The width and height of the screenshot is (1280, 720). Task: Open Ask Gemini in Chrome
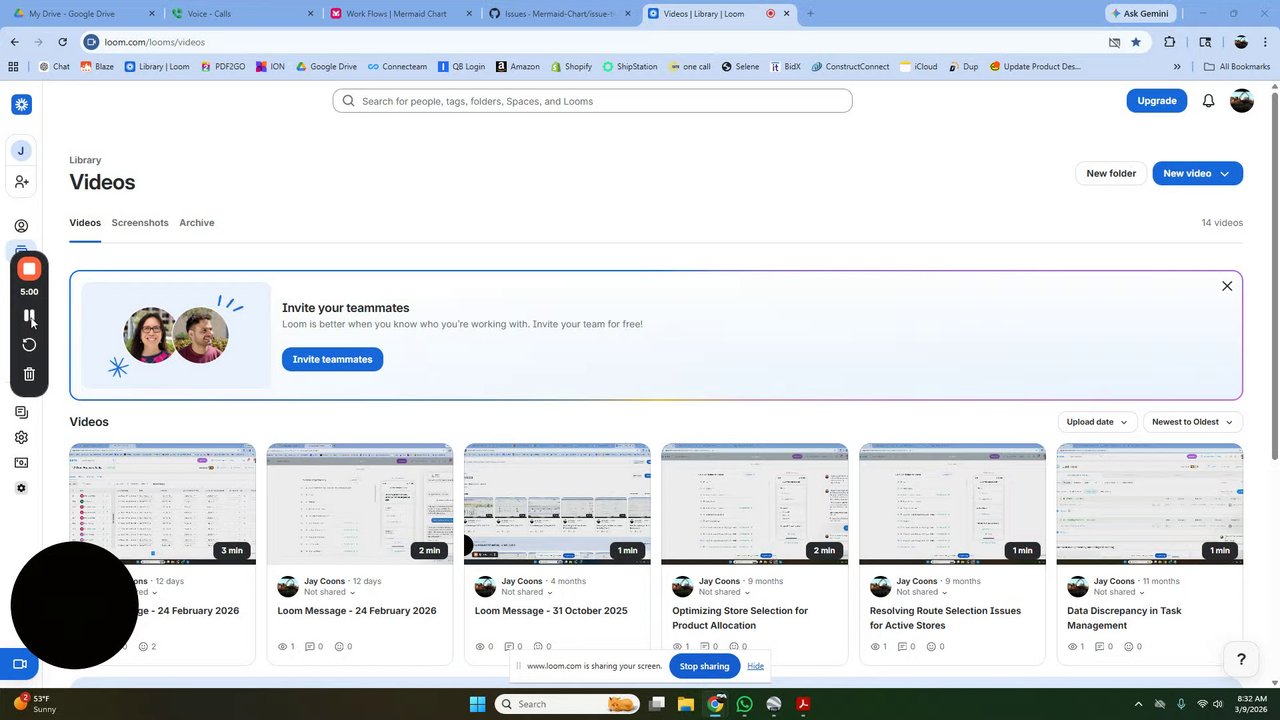click(1139, 14)
